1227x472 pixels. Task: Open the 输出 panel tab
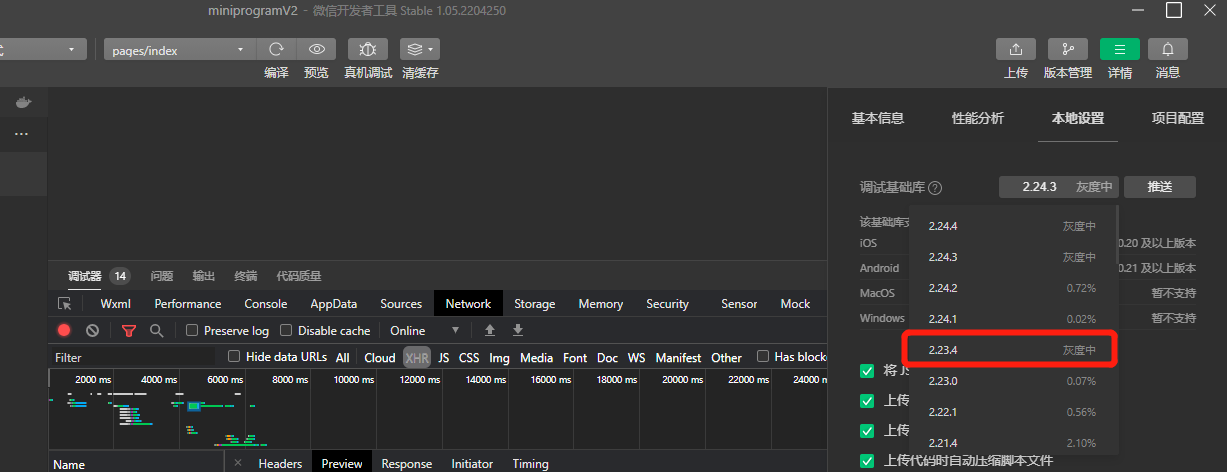coord(203,276)
